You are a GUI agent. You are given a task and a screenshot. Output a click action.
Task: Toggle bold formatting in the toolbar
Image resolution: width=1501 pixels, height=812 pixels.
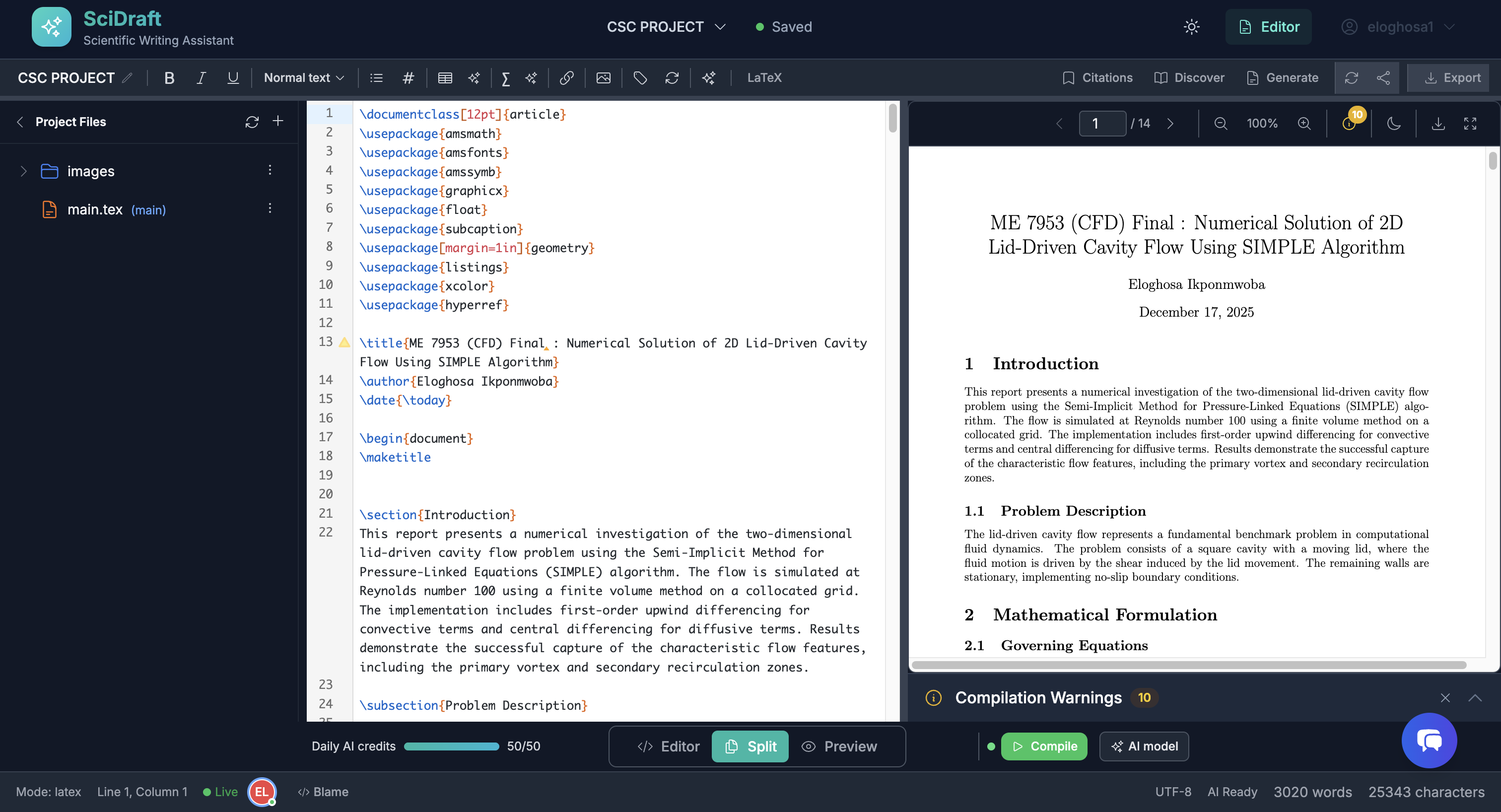[x=169, y=77]
